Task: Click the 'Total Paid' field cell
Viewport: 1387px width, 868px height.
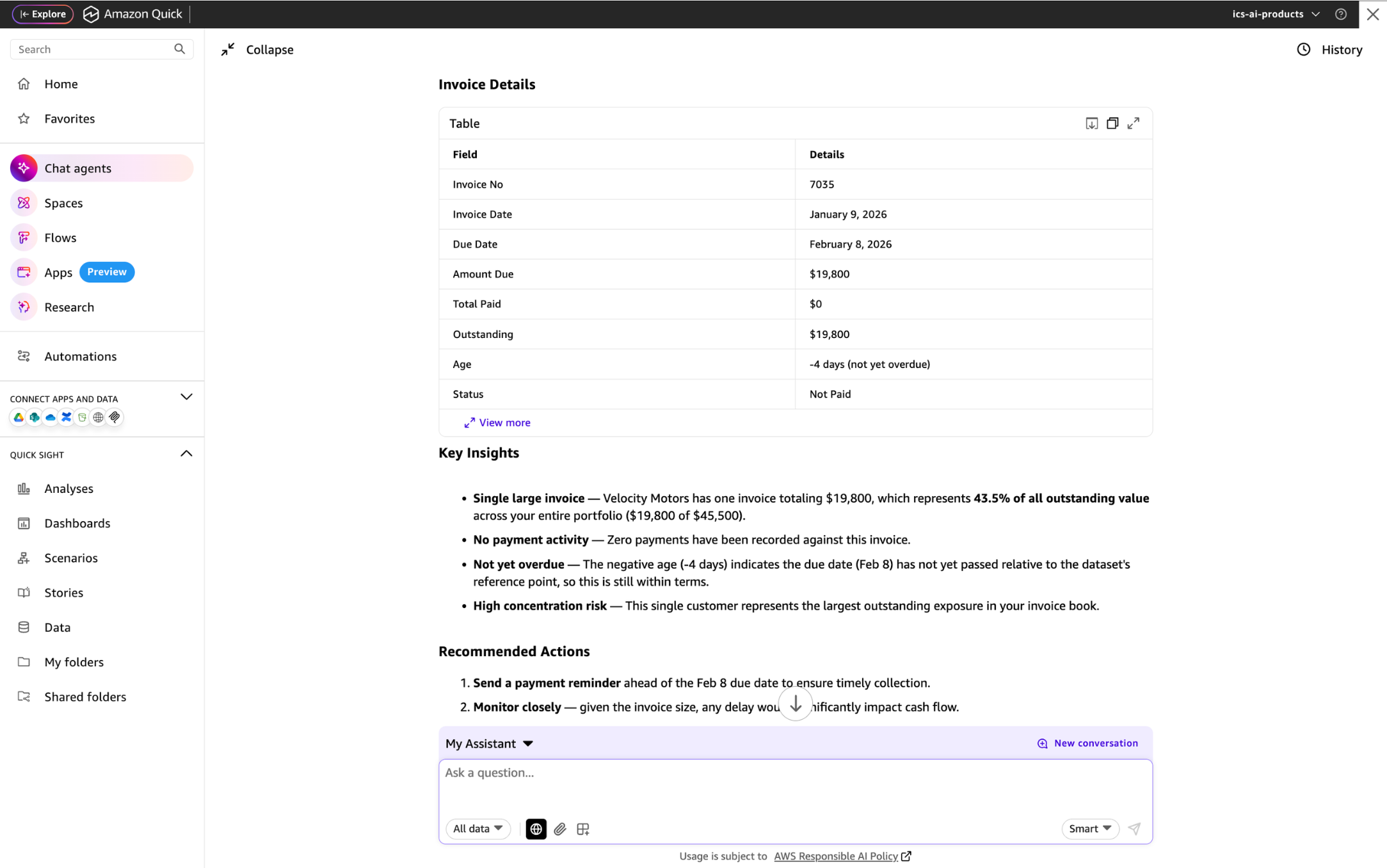Action: point(617,304)
